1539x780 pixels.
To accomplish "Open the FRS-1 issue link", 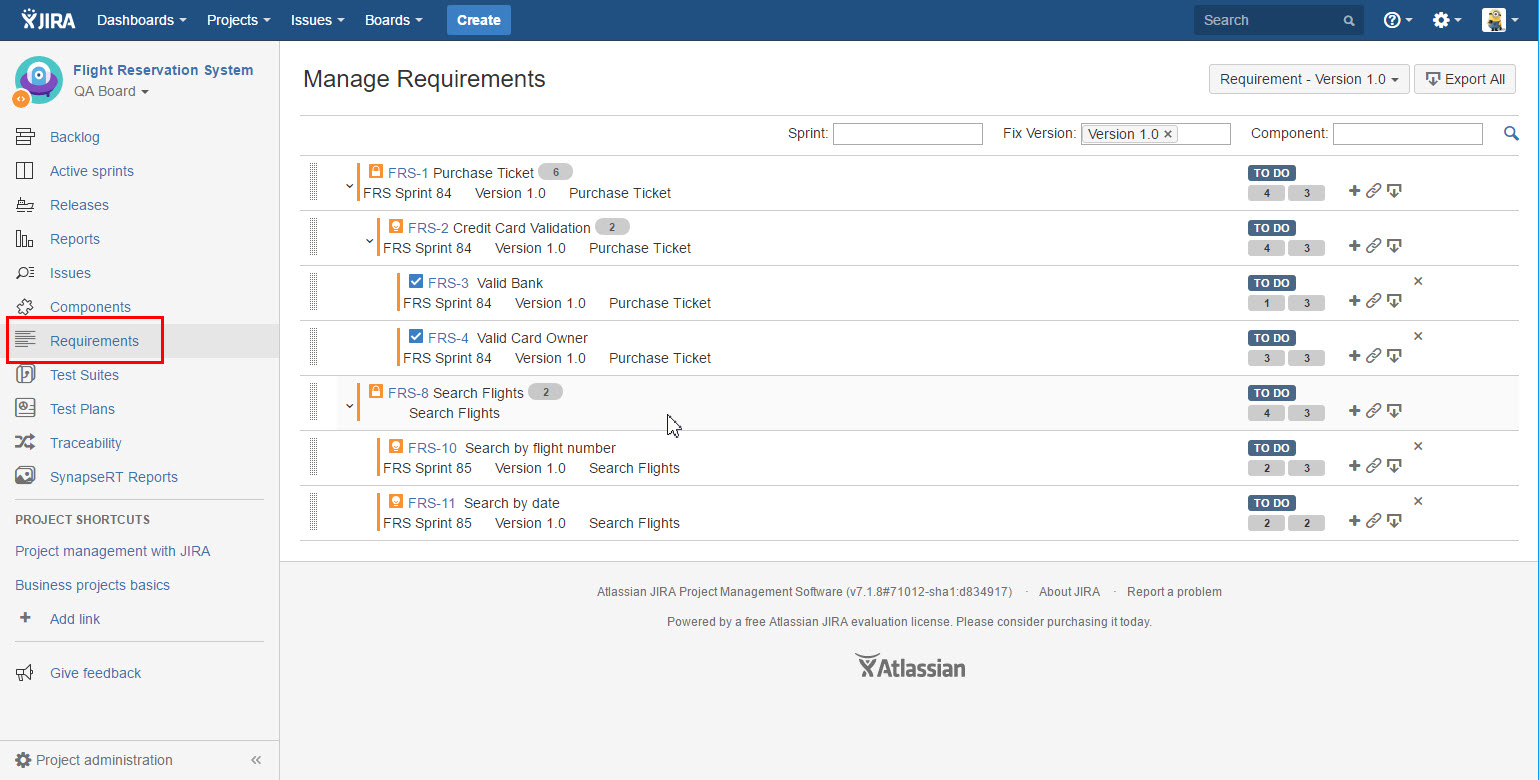I will click(x=408, y=173).
